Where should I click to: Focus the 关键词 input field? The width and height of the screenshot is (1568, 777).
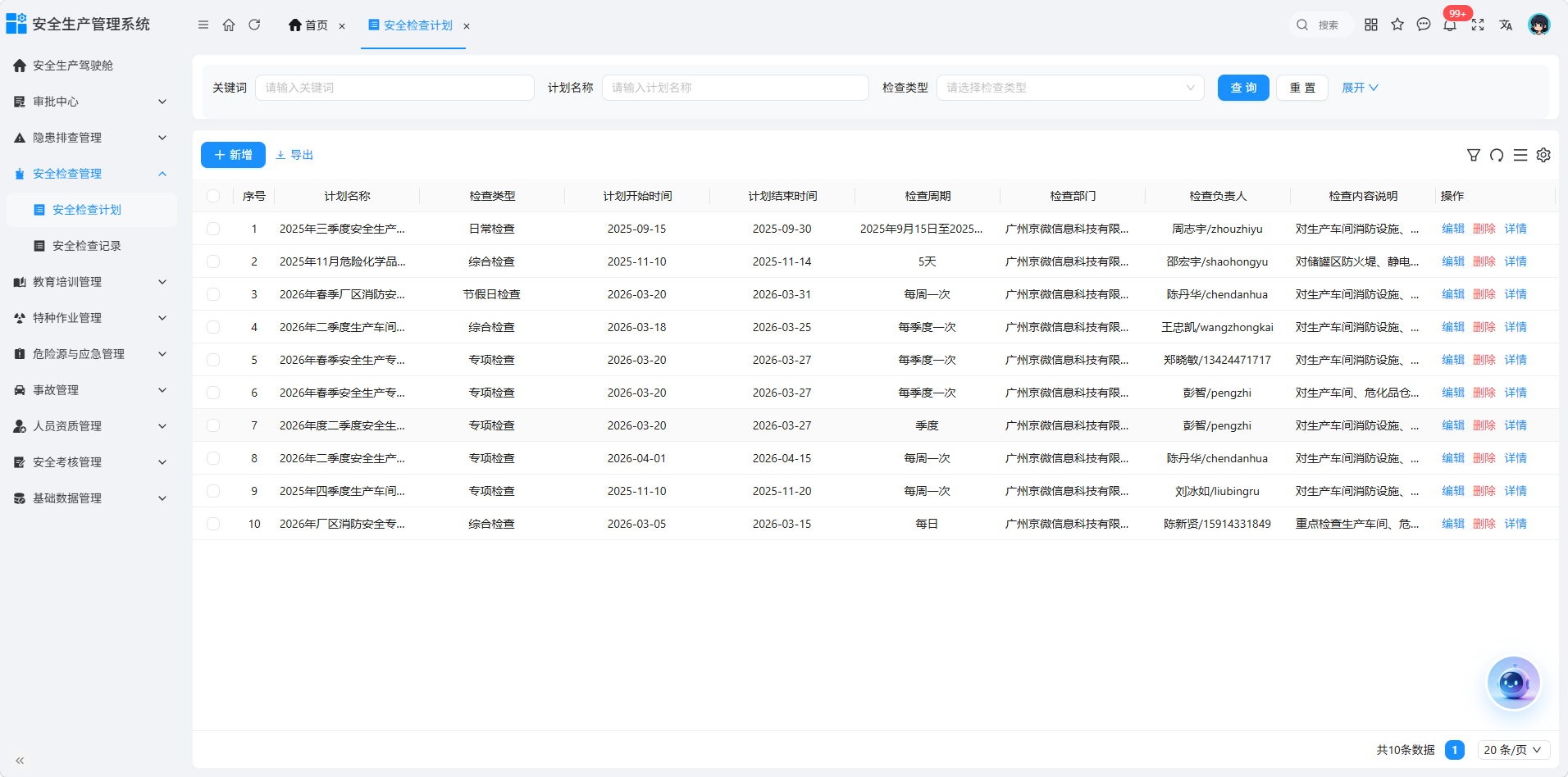(x=394, y=88)
